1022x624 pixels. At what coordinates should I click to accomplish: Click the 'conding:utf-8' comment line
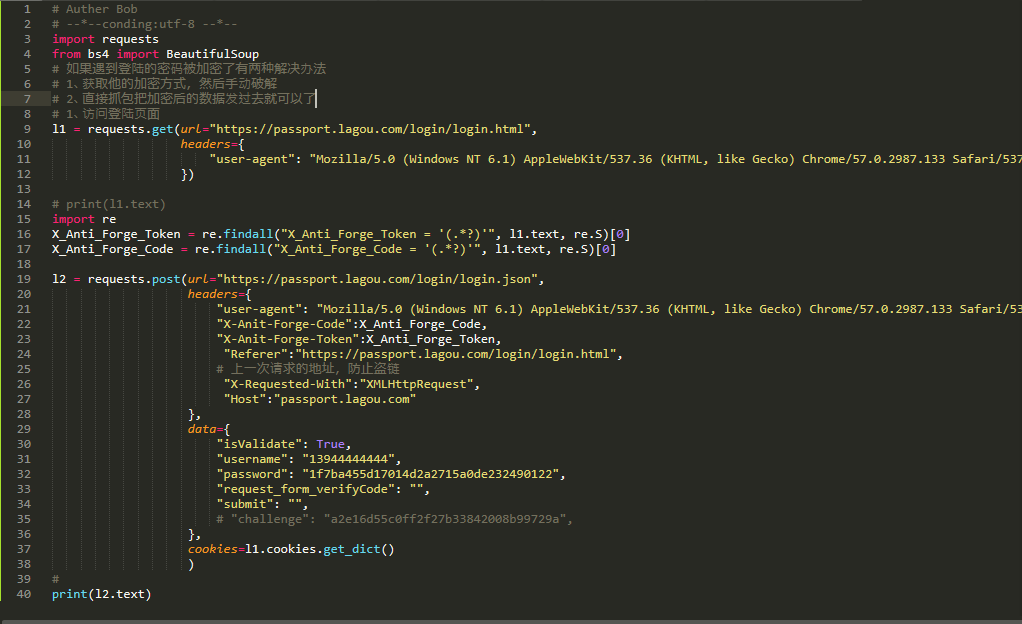coord(145,24)
